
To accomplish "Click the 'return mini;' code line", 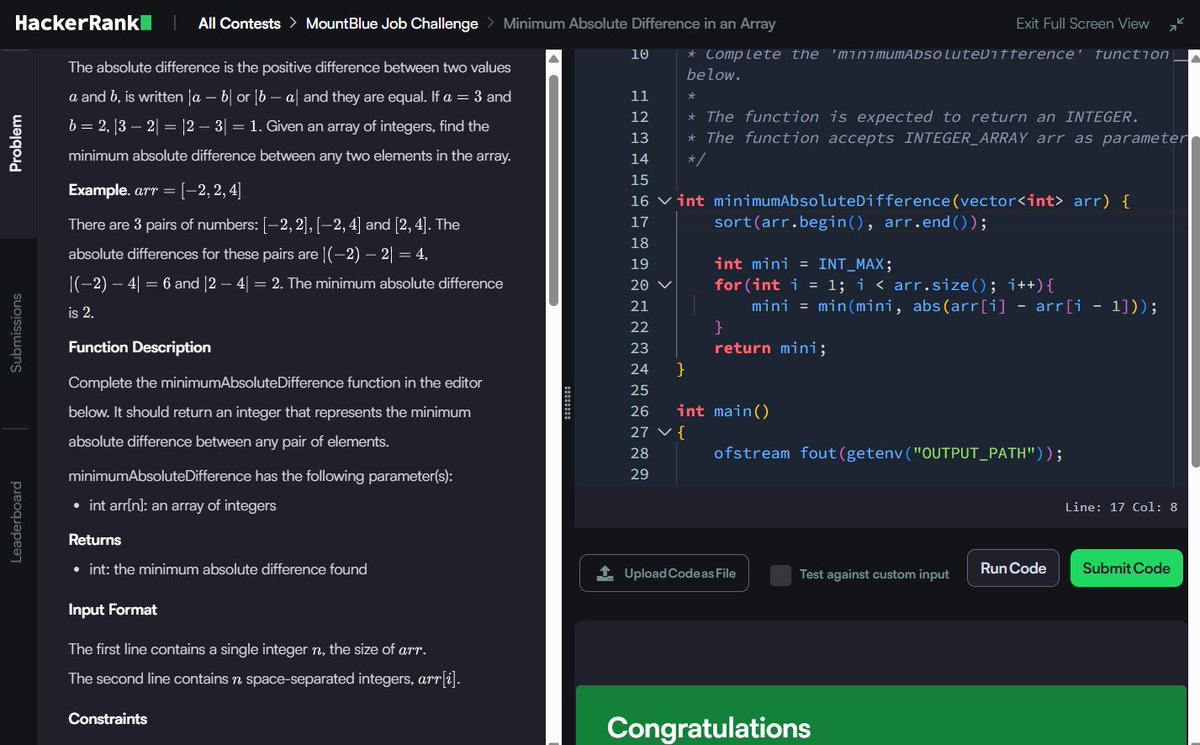I will [x=770, y=348].
